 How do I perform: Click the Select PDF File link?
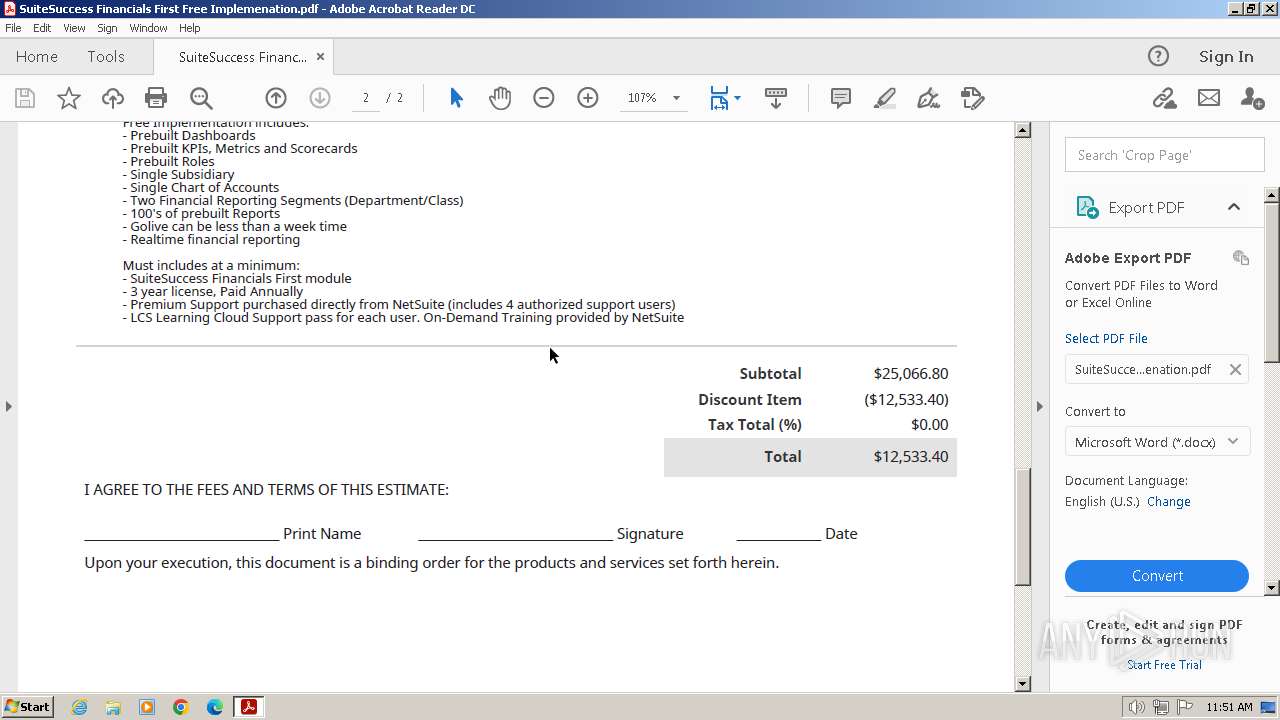1106,338
